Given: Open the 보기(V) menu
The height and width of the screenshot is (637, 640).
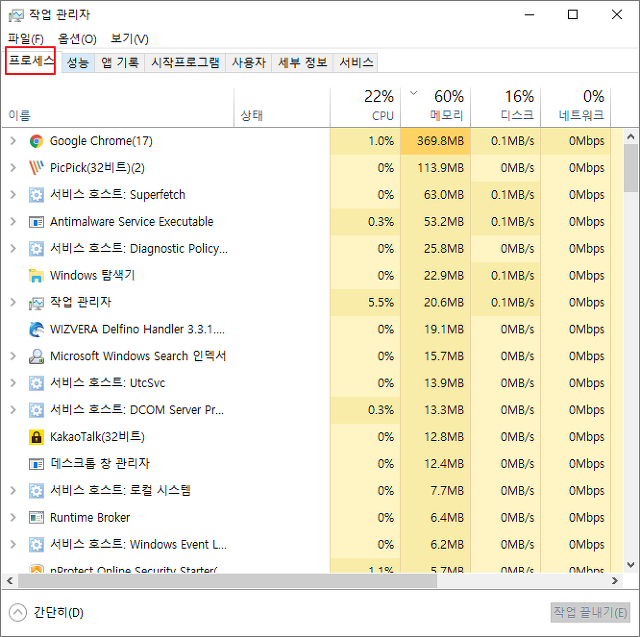Looking at the screenshot, I should [x=129, y=39].
